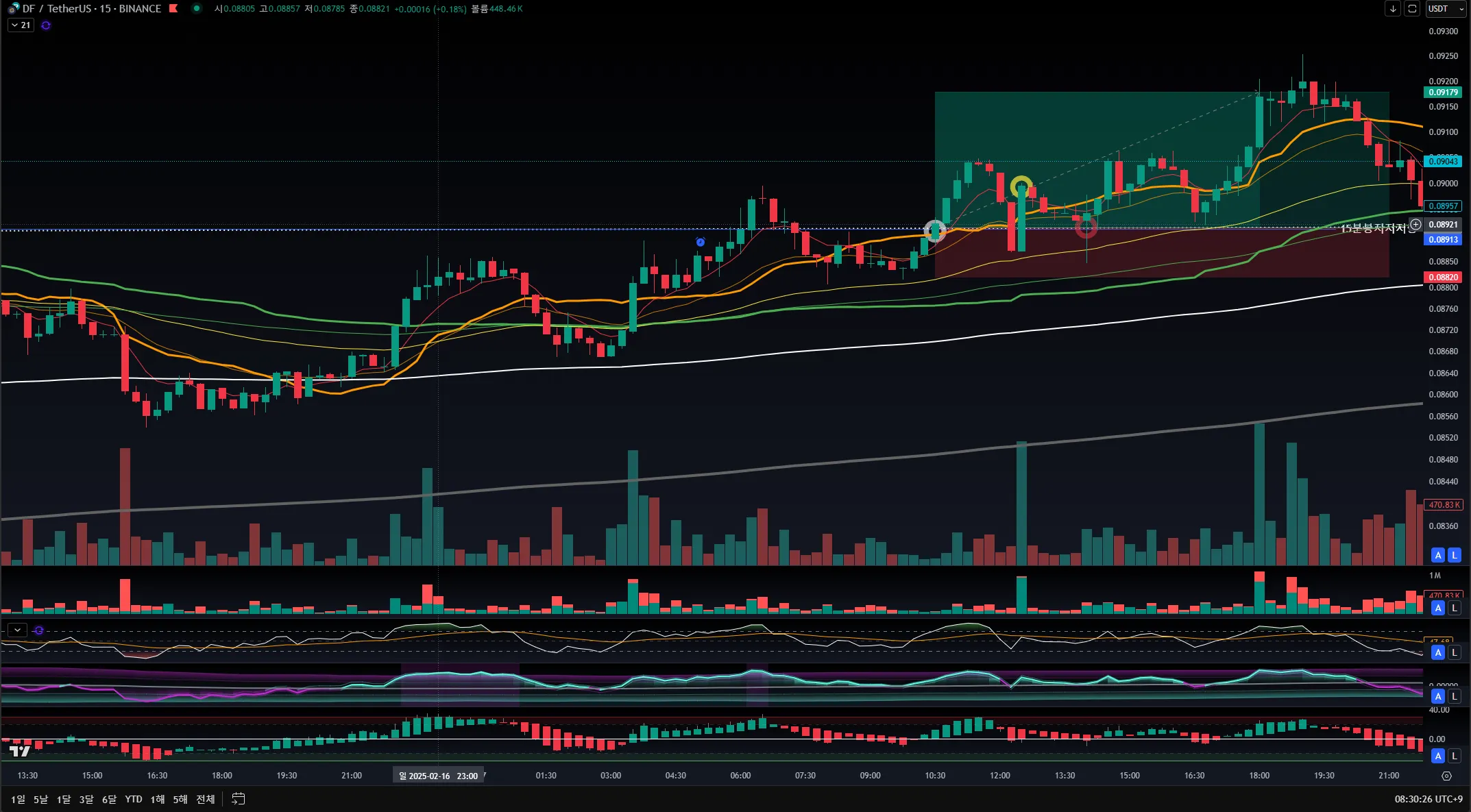Toggle L button in the bottom histogram pane

pos(1454,756)
